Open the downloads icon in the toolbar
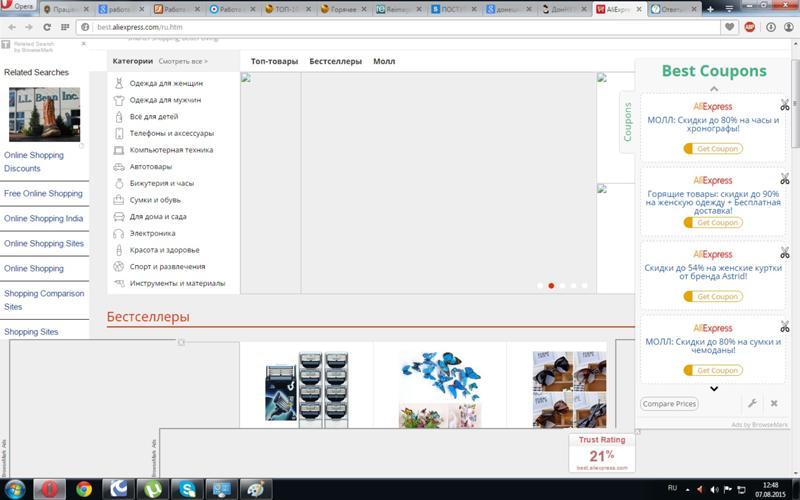 (770, 27)
